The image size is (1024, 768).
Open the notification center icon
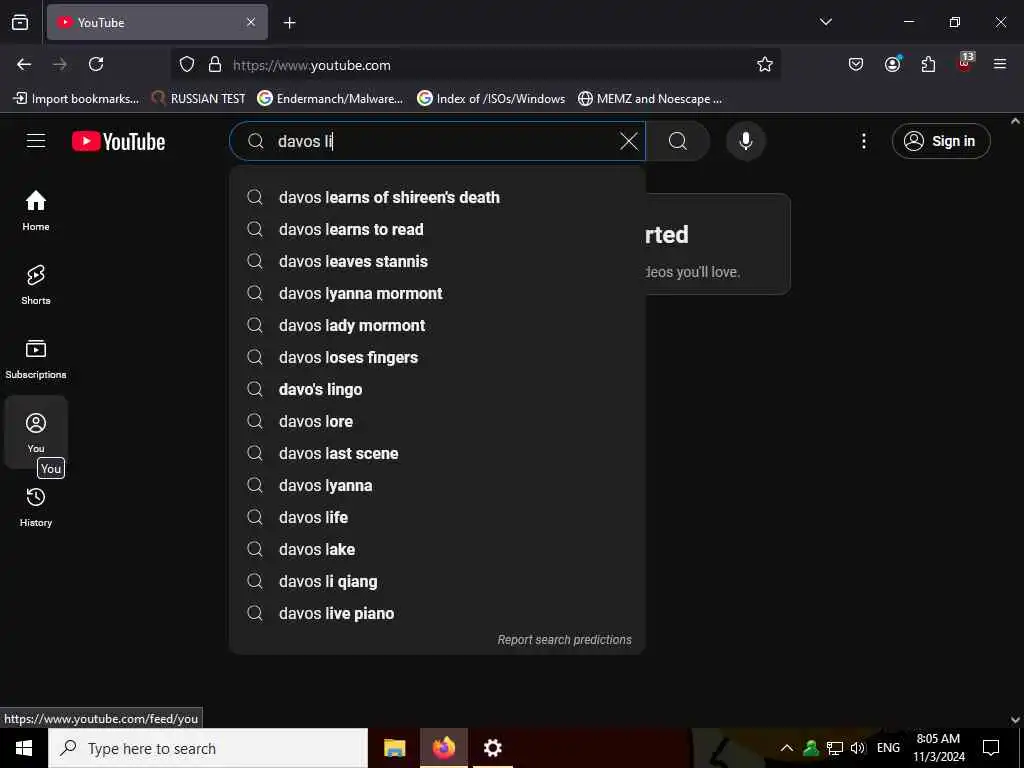[x=991, y=748]
